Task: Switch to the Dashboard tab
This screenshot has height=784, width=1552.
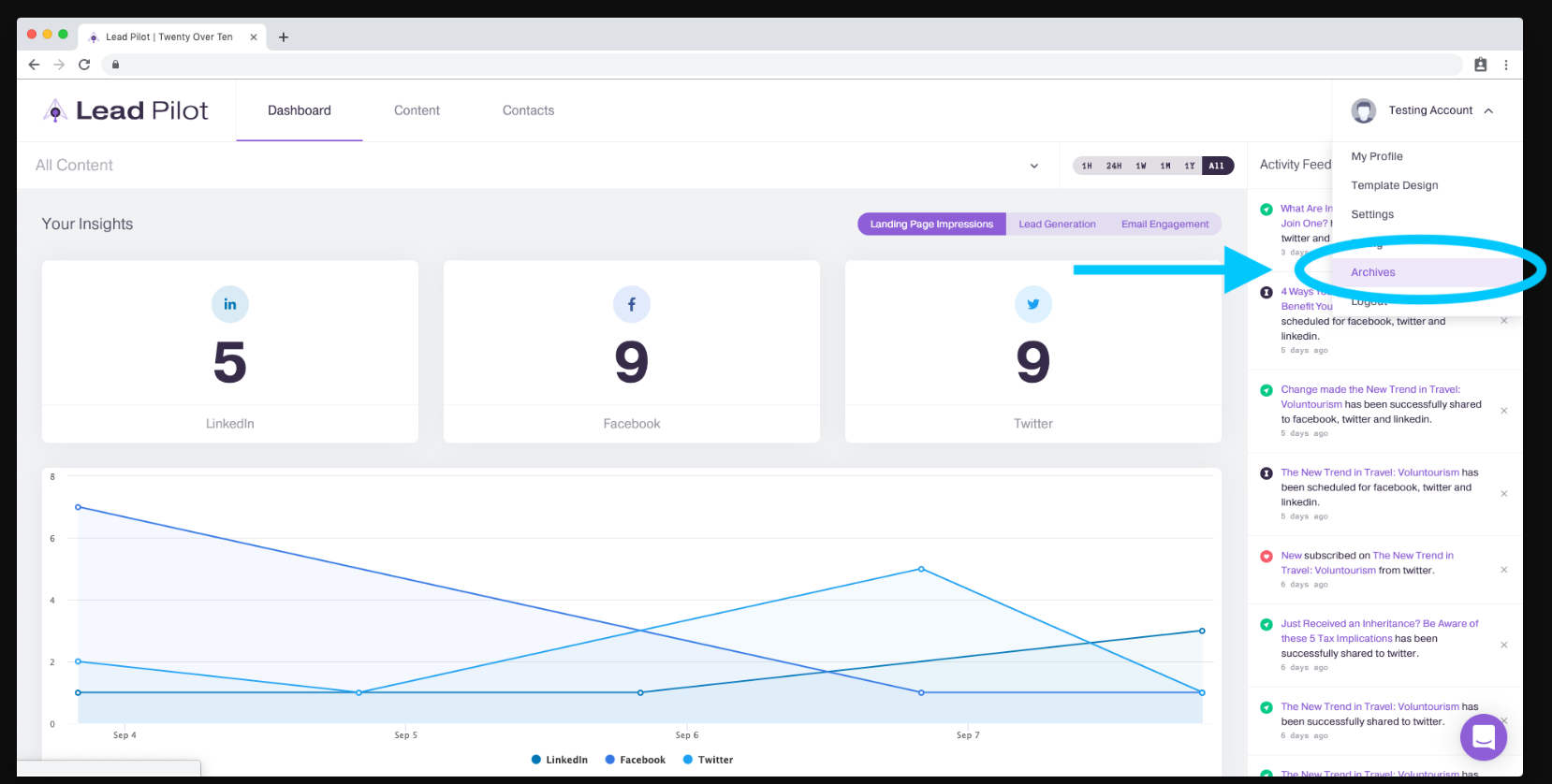Action: 300,110
